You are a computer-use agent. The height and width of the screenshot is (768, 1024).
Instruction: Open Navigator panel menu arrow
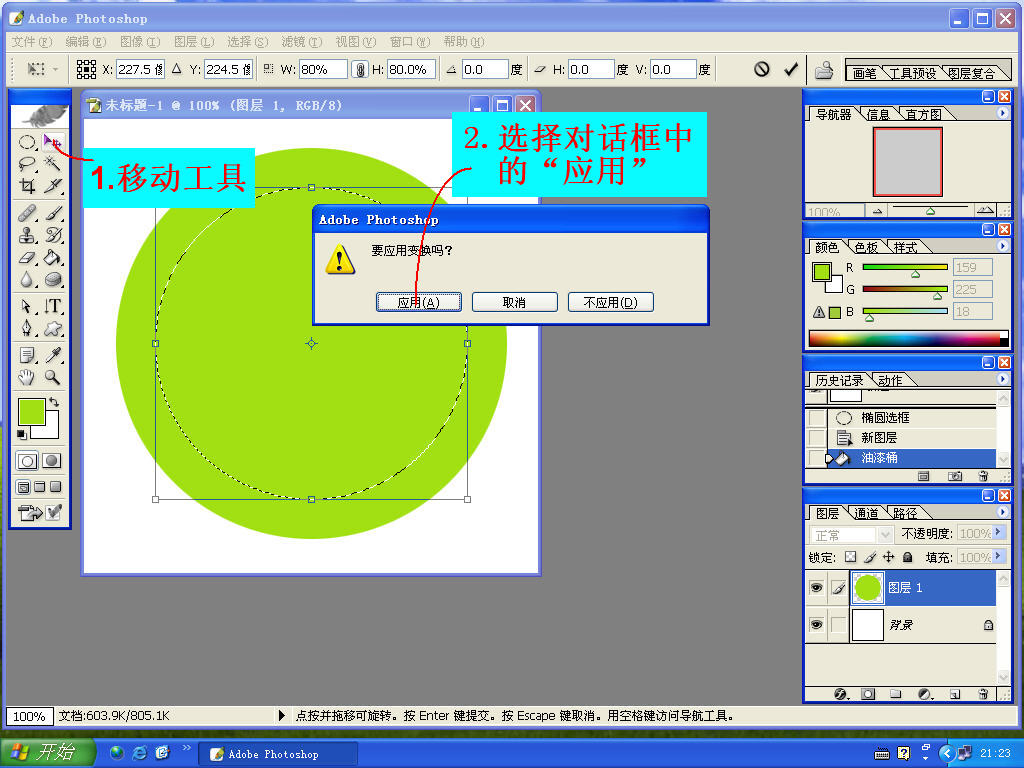[1002, 113]
